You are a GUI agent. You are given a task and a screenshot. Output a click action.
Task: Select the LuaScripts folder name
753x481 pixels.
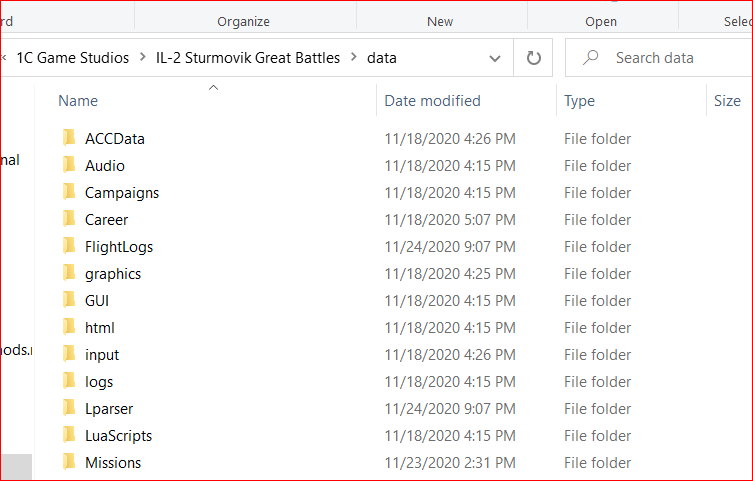119,436
